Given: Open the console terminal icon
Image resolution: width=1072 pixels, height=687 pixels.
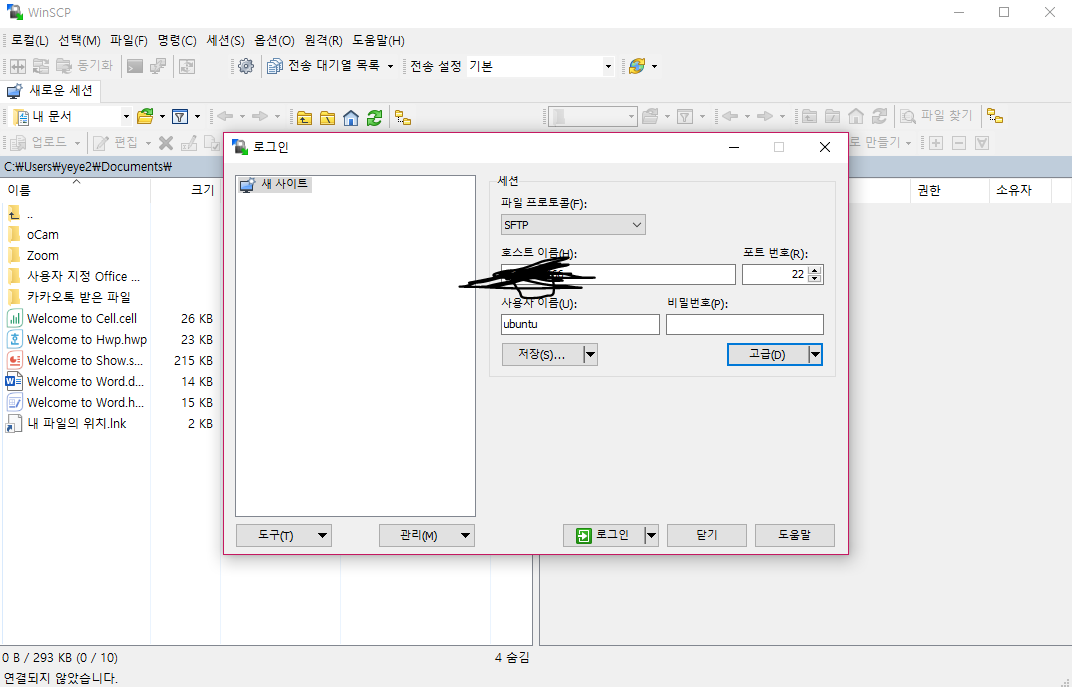Looking at the screenshot, I should point(135,66).
